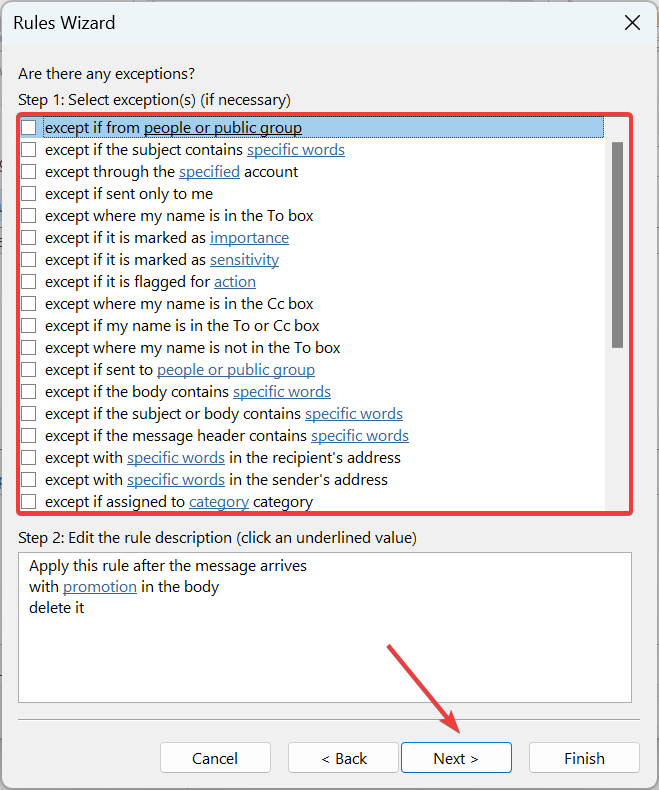Click the exceptions list scrollbar thumb
This screenshot has width=659, height=790.
pos(617,245)
